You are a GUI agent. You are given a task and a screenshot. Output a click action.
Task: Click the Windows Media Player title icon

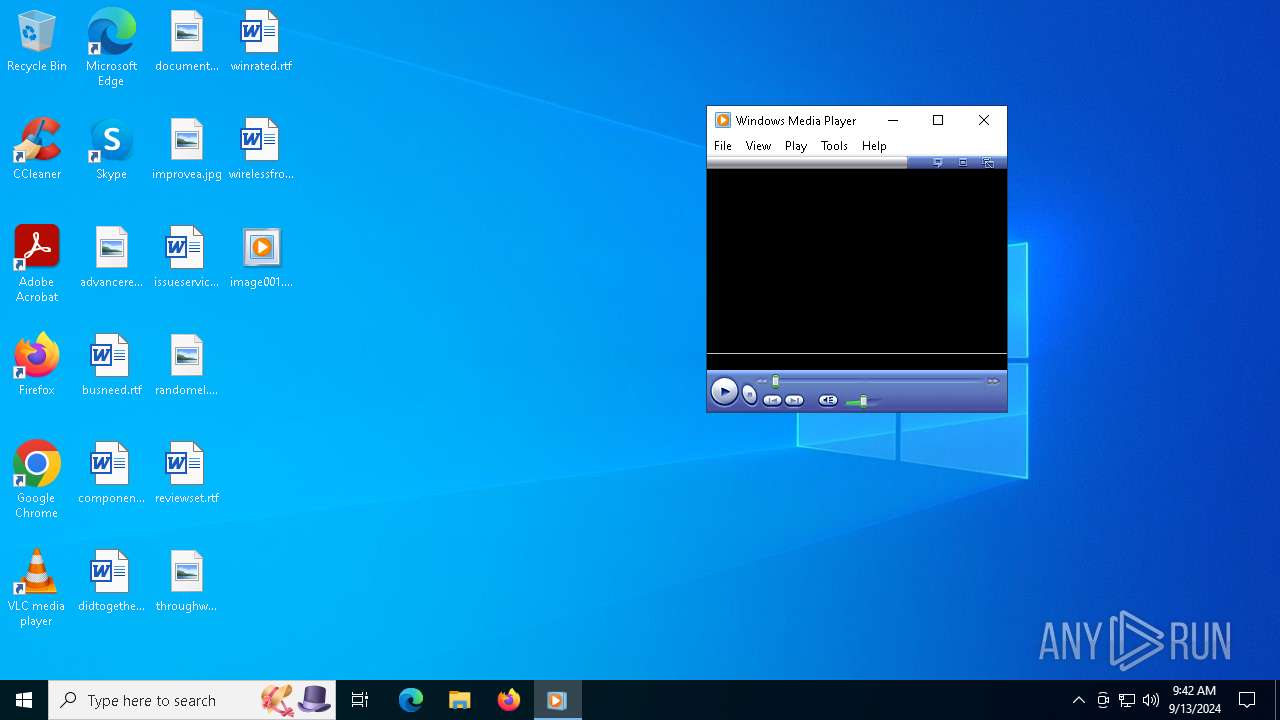tap(723, 120)
